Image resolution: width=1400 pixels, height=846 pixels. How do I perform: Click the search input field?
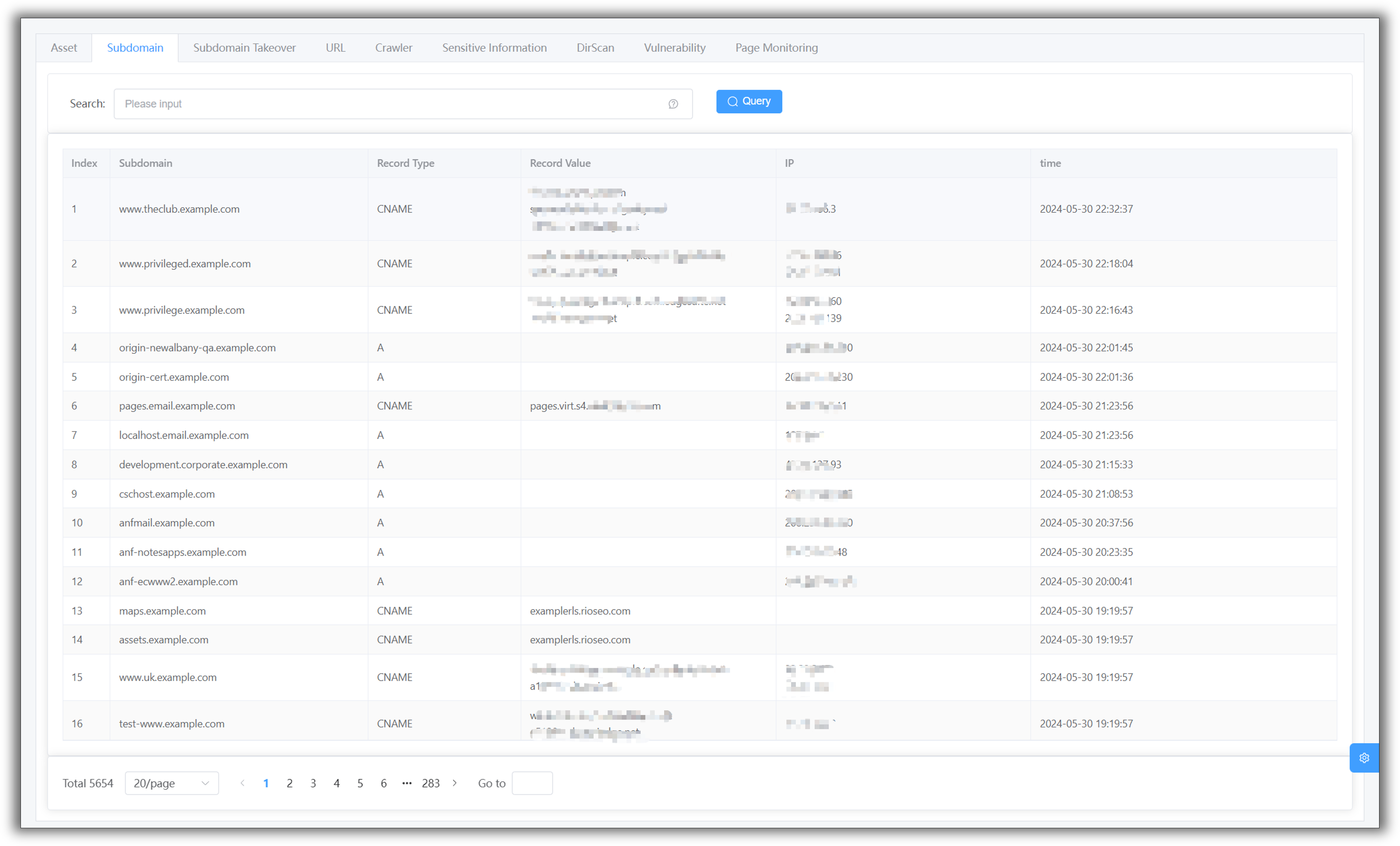392,104
